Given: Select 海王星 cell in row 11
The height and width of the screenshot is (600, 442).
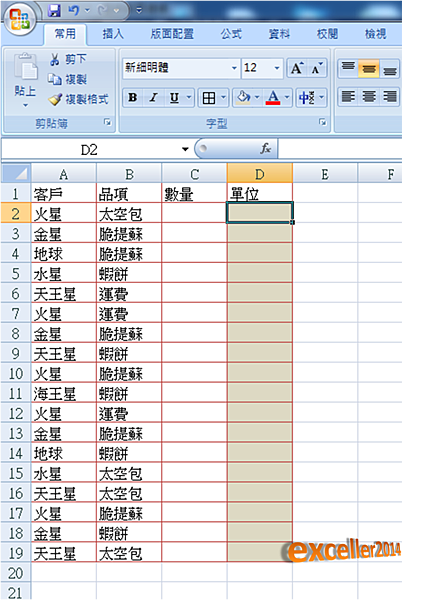Looking at the screenshot, I should click(x=64, y=393).
